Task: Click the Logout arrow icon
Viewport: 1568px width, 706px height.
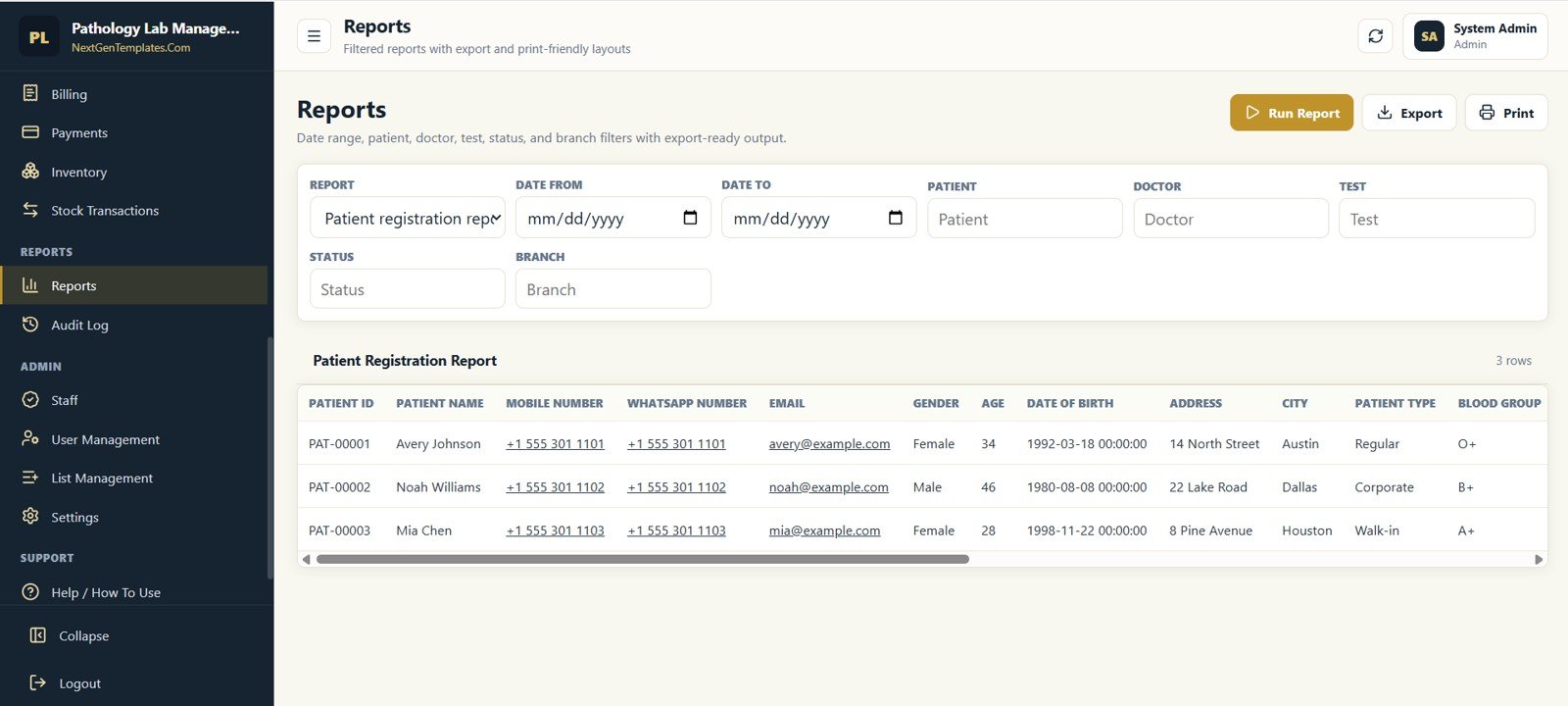Action: [x=38, y=682]
